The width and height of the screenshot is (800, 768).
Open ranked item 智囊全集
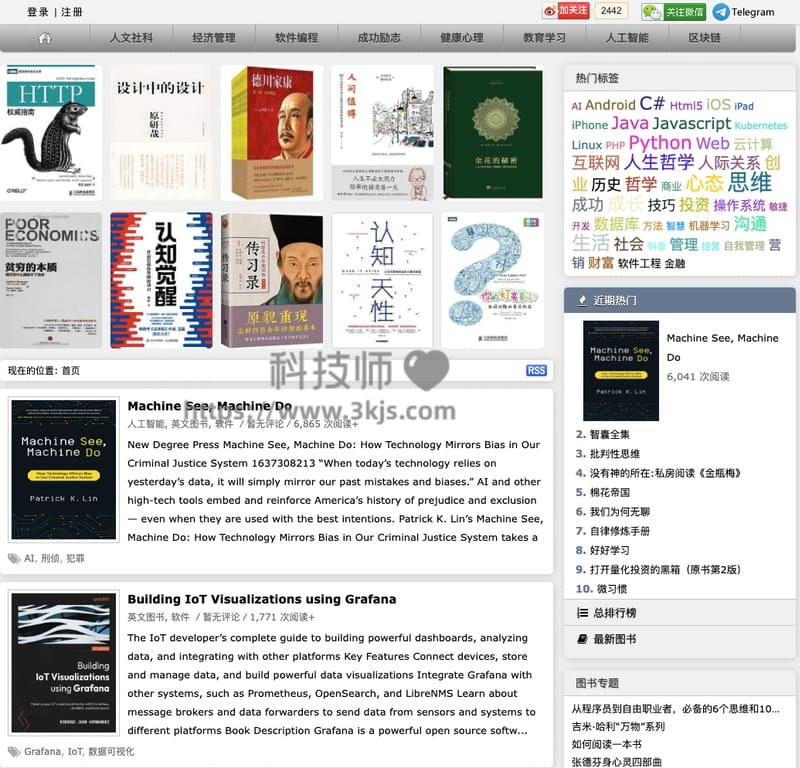click(x=610, y=435)
